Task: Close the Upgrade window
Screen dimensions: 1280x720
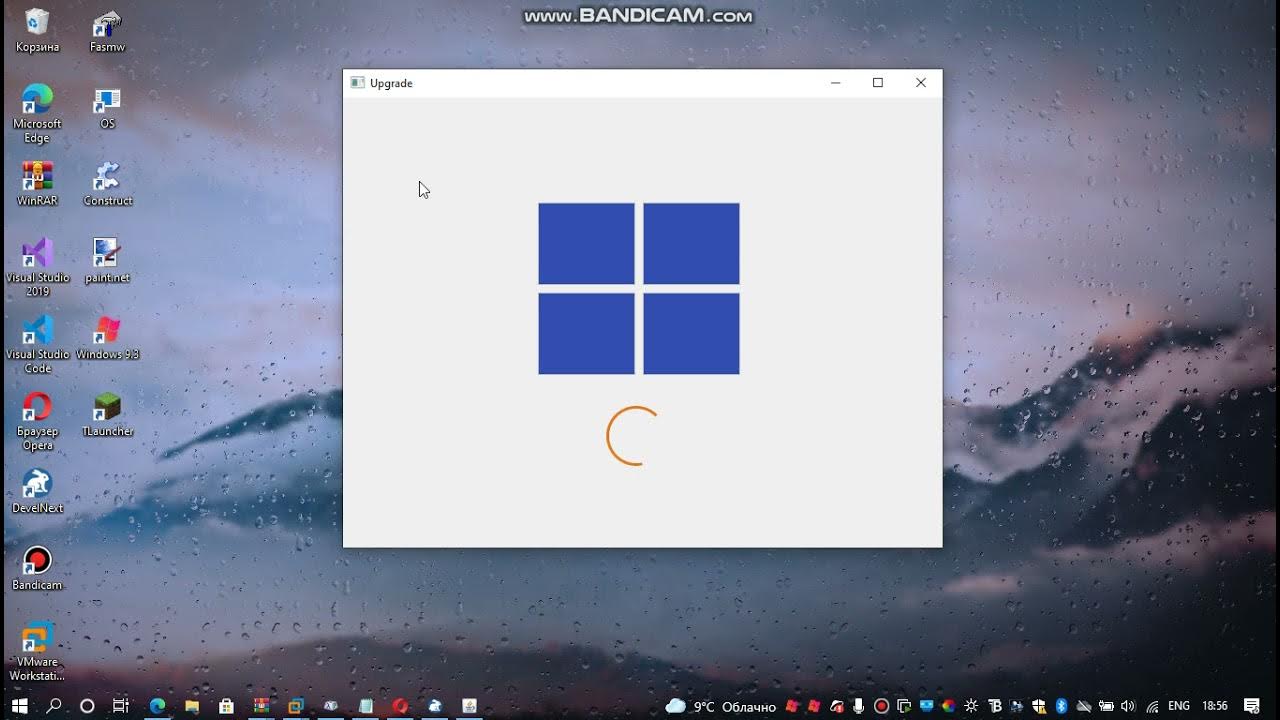Action: 921,83
